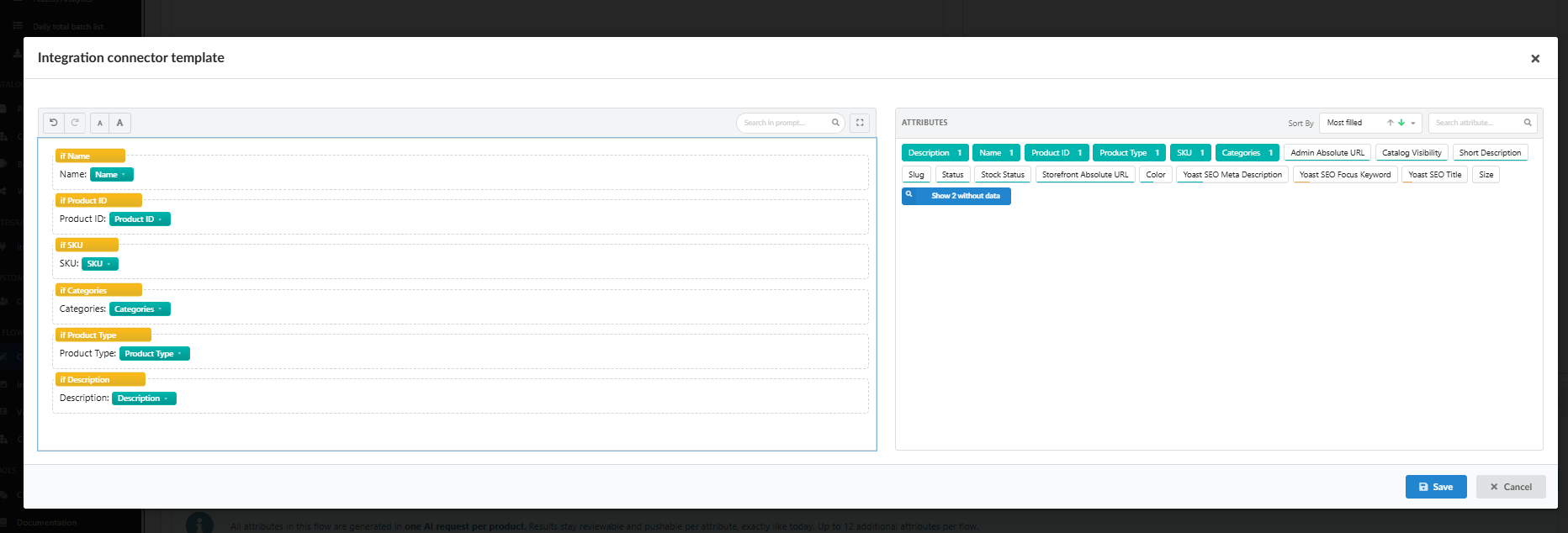Click the 'Product Type:' label text in editor

[x=87, y=354]
